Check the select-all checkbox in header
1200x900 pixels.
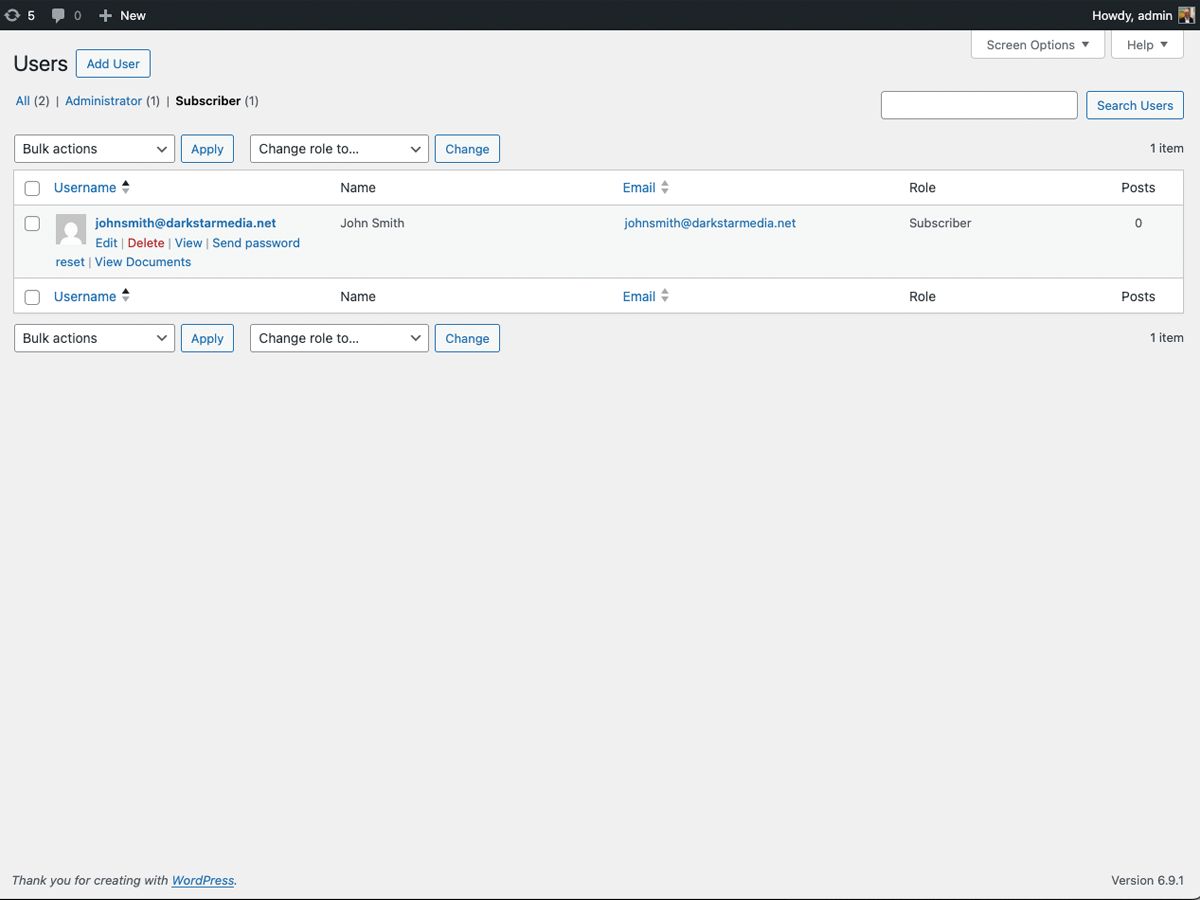point(32,188)
